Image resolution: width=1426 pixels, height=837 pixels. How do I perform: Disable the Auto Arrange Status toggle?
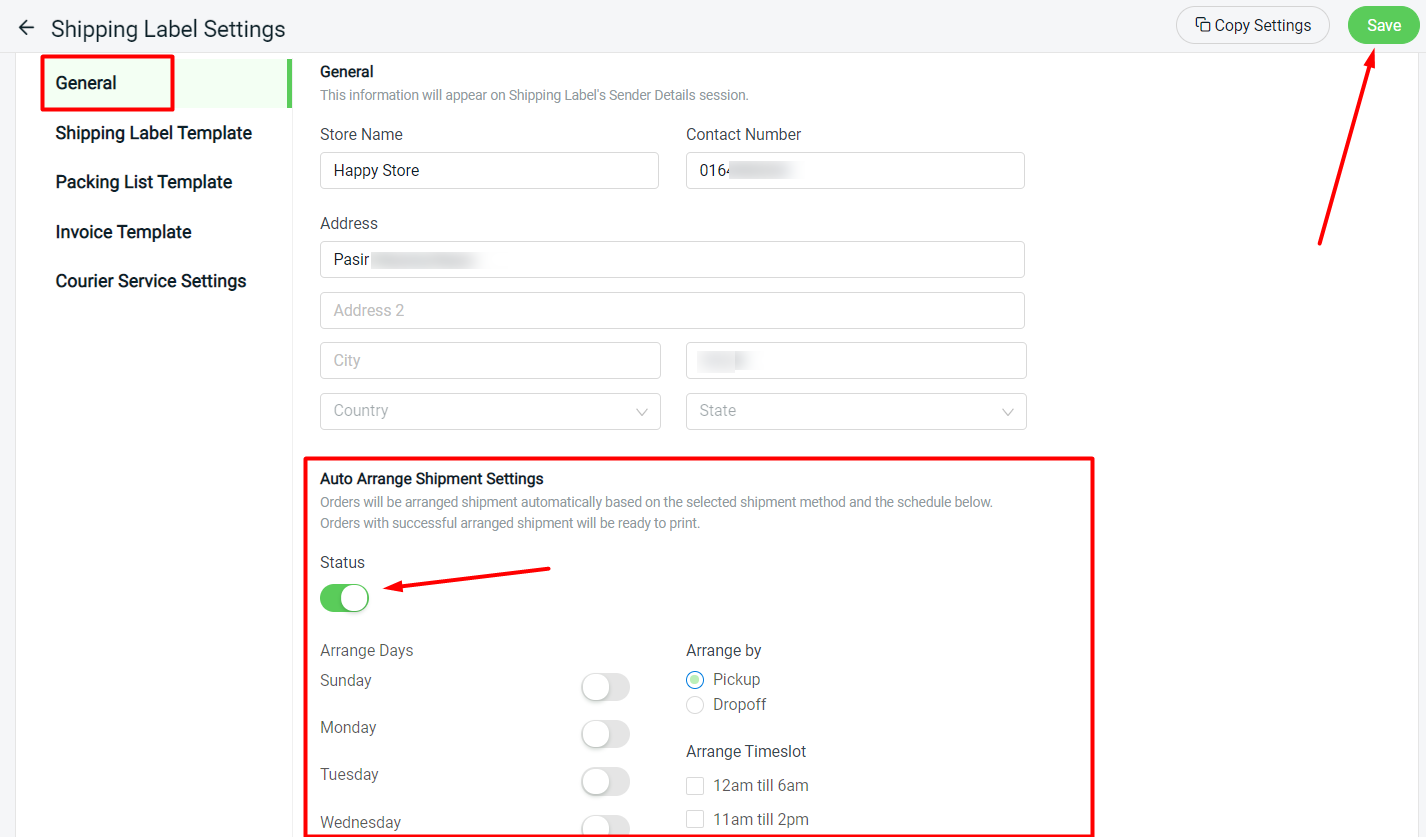tap(345, 598)
